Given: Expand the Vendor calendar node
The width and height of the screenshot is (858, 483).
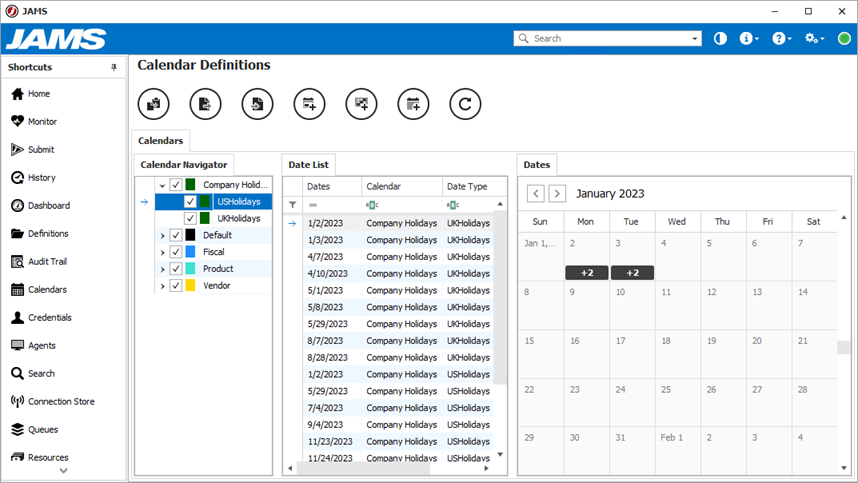Looking at the screenshot, I should pos(162,286).
